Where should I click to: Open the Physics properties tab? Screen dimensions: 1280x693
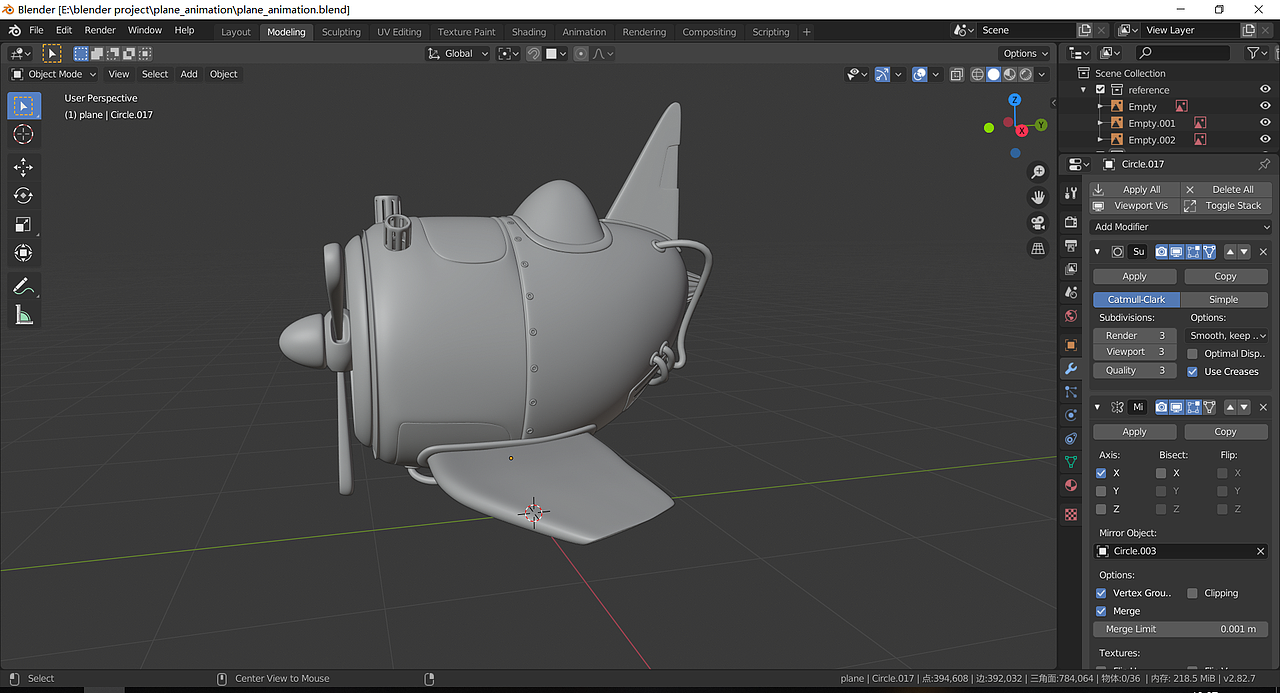click(x=1071, y=415)
